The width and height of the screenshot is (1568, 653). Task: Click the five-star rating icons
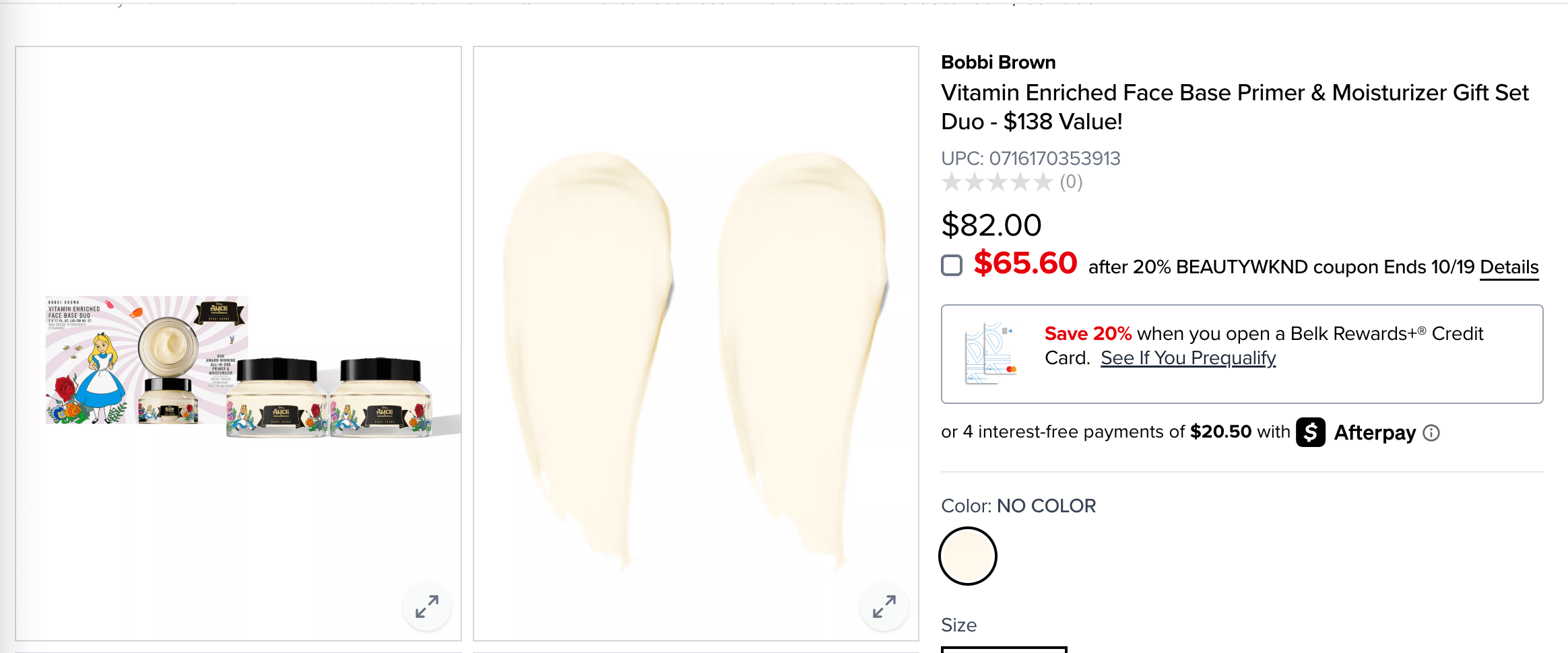pyautogui.click(x=997, y=182)
